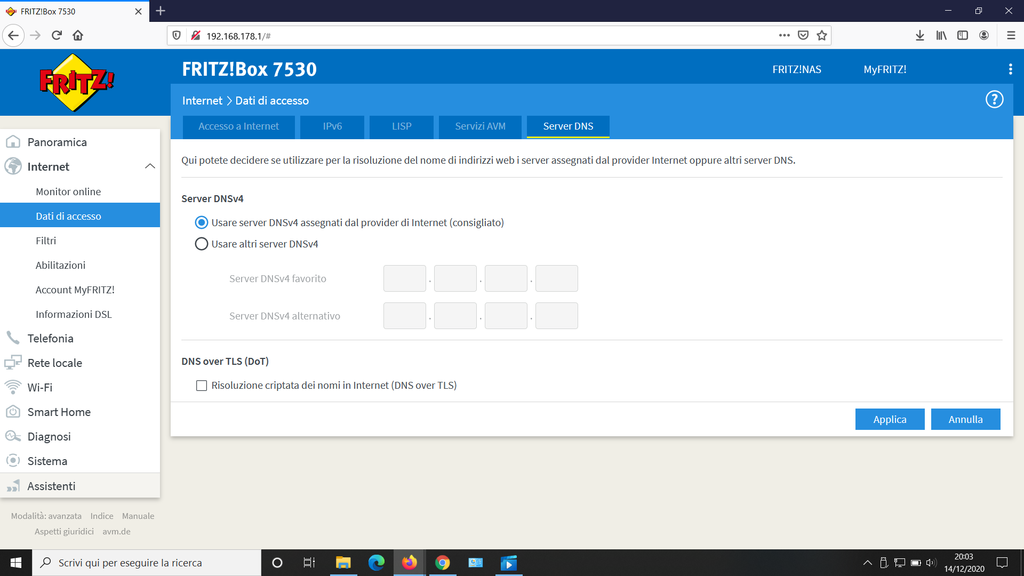Click the Internet globe icon in sidebar

coord(13,167)
